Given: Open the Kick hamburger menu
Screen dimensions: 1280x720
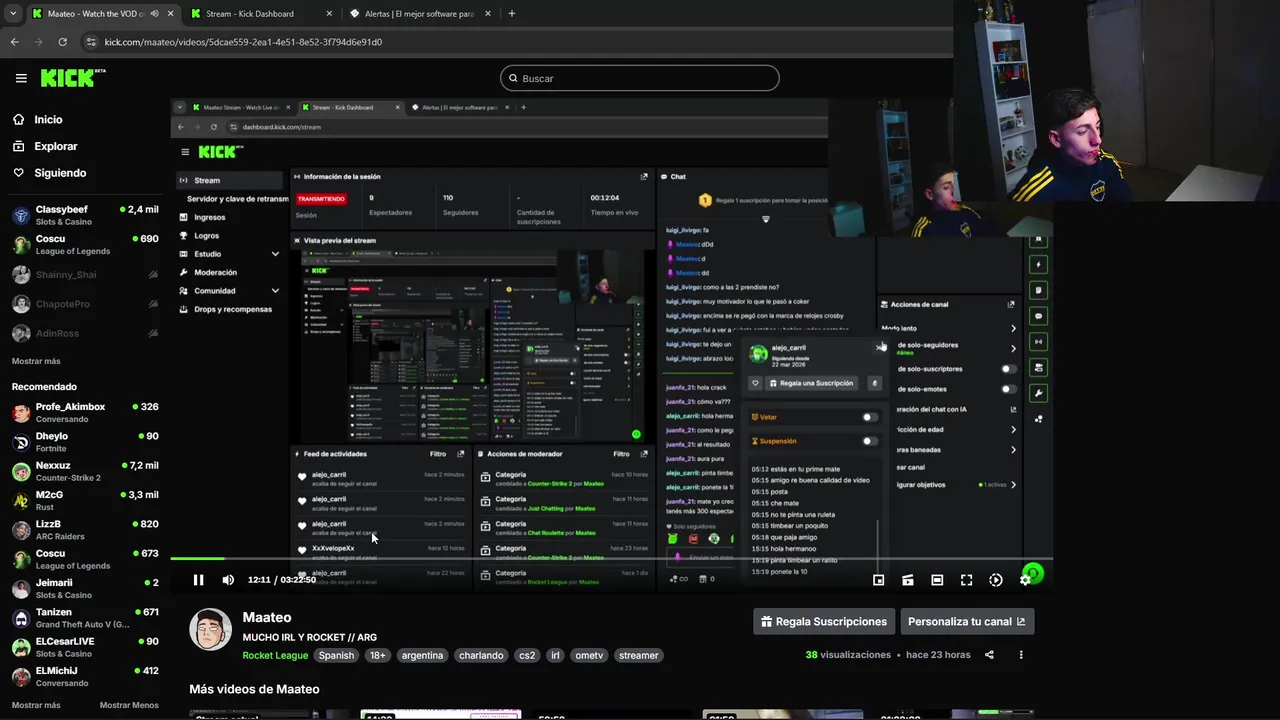Looking at the screenshot, I should tap(21, 78).
